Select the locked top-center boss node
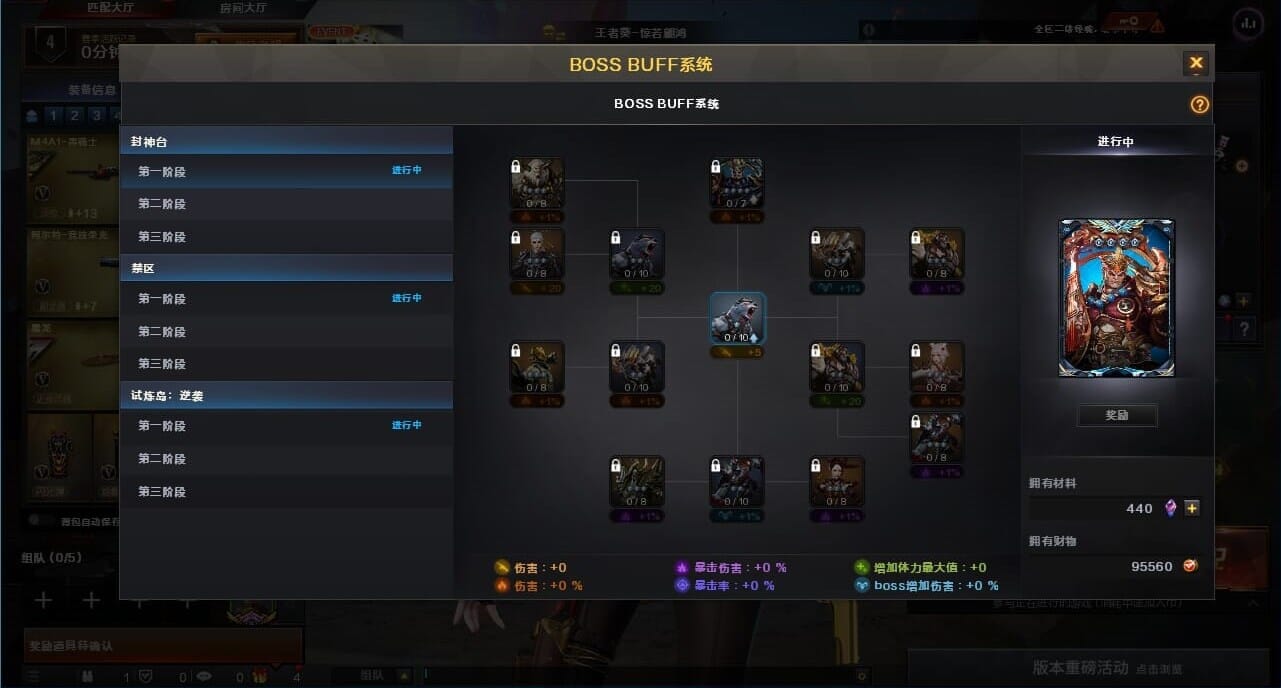The width and height of the screenshot is (1281, 688). (x=737, y=183)
